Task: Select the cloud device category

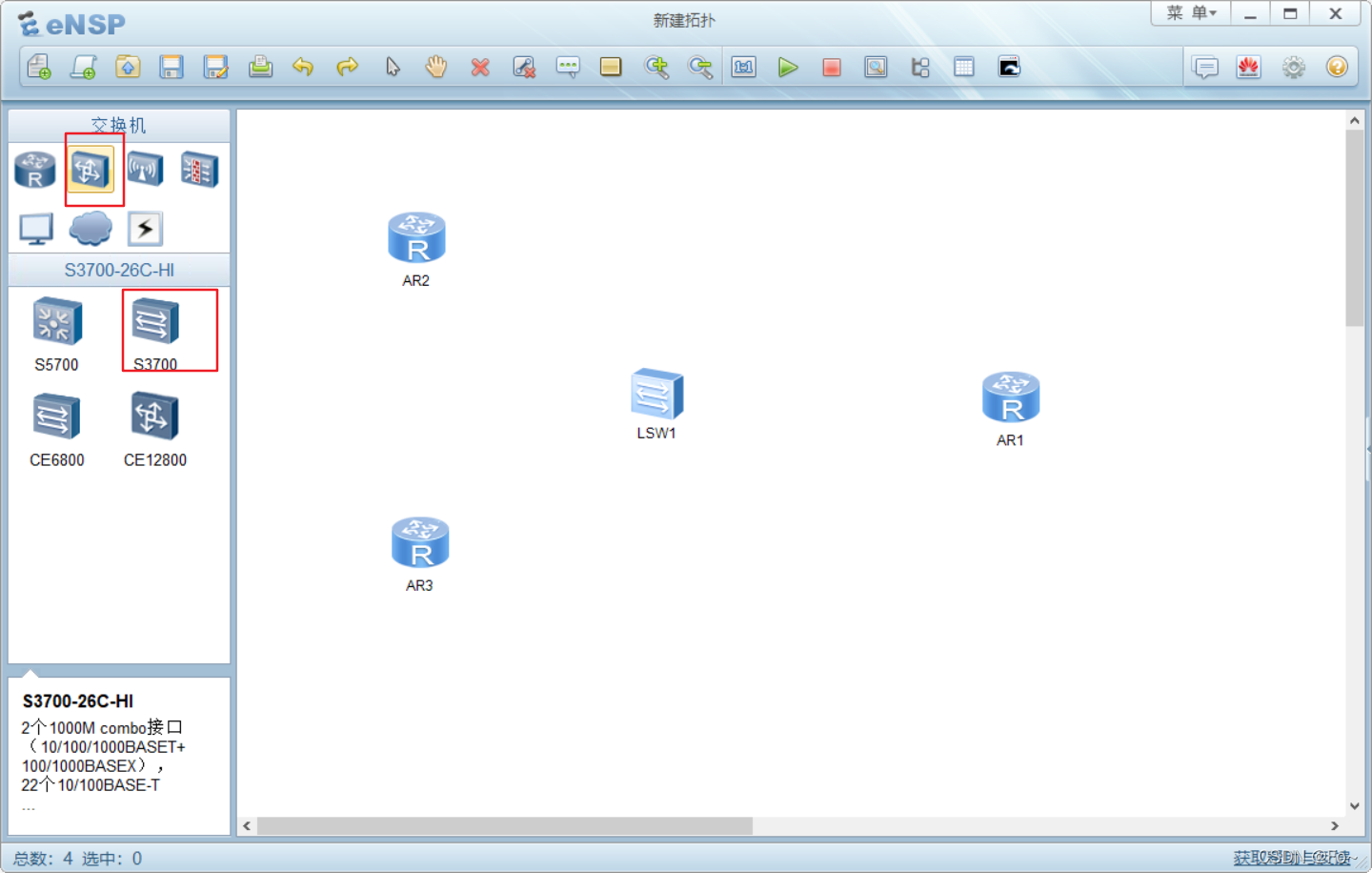Action: coord(91,229)
